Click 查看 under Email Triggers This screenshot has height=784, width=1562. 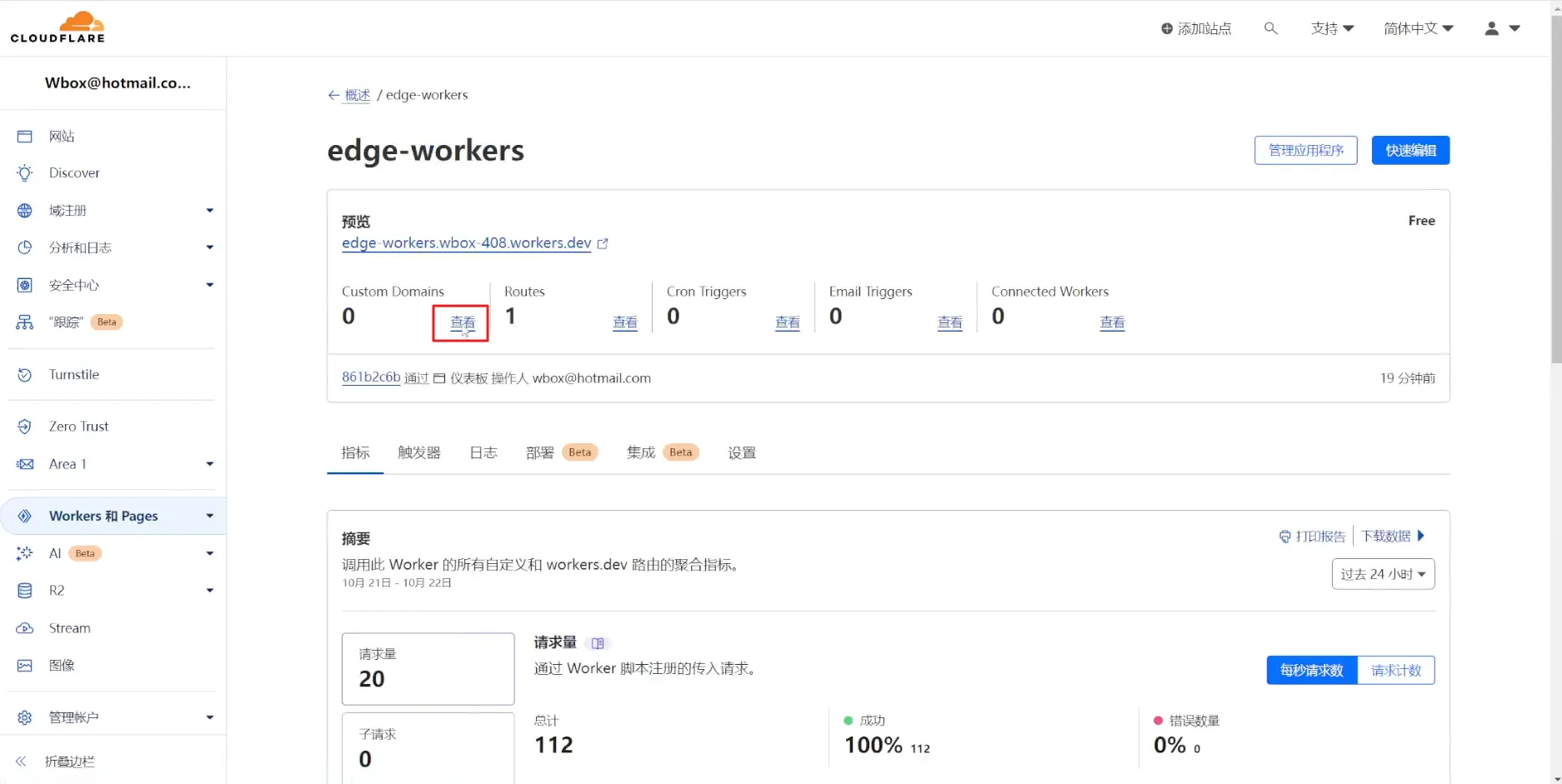[950, 323]
